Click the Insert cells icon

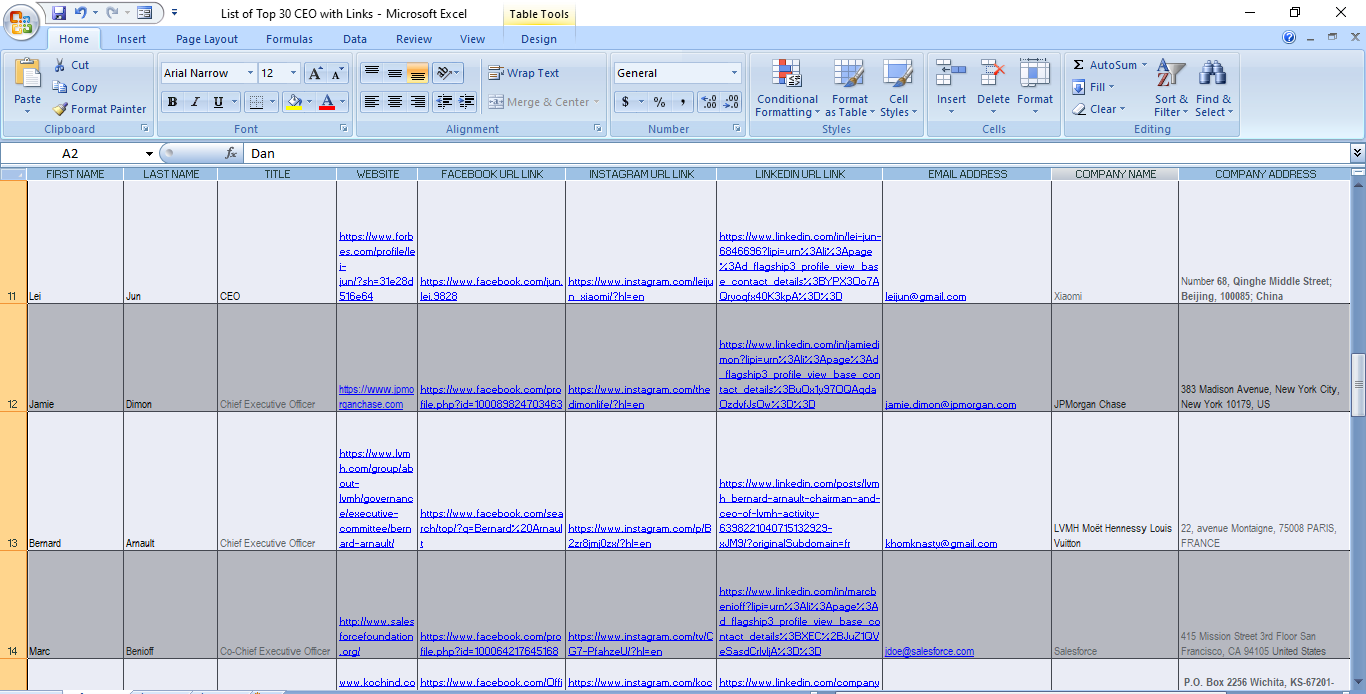click(x=951, y=74)
